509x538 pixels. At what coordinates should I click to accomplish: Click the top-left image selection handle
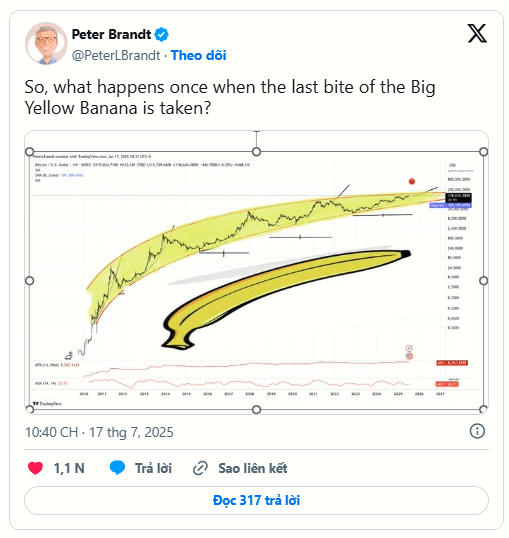[x=30, y=152]
